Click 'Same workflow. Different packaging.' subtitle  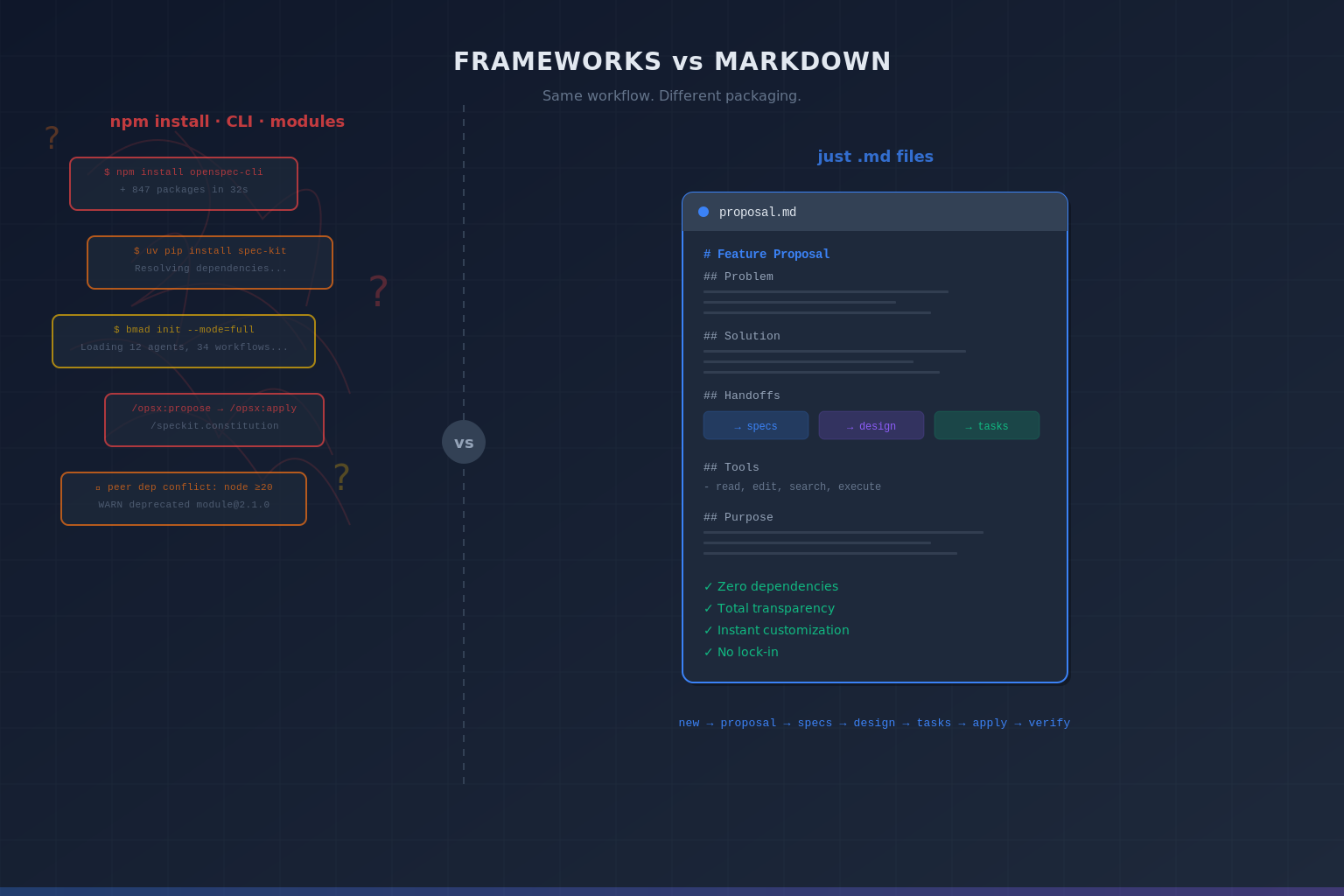672,95
